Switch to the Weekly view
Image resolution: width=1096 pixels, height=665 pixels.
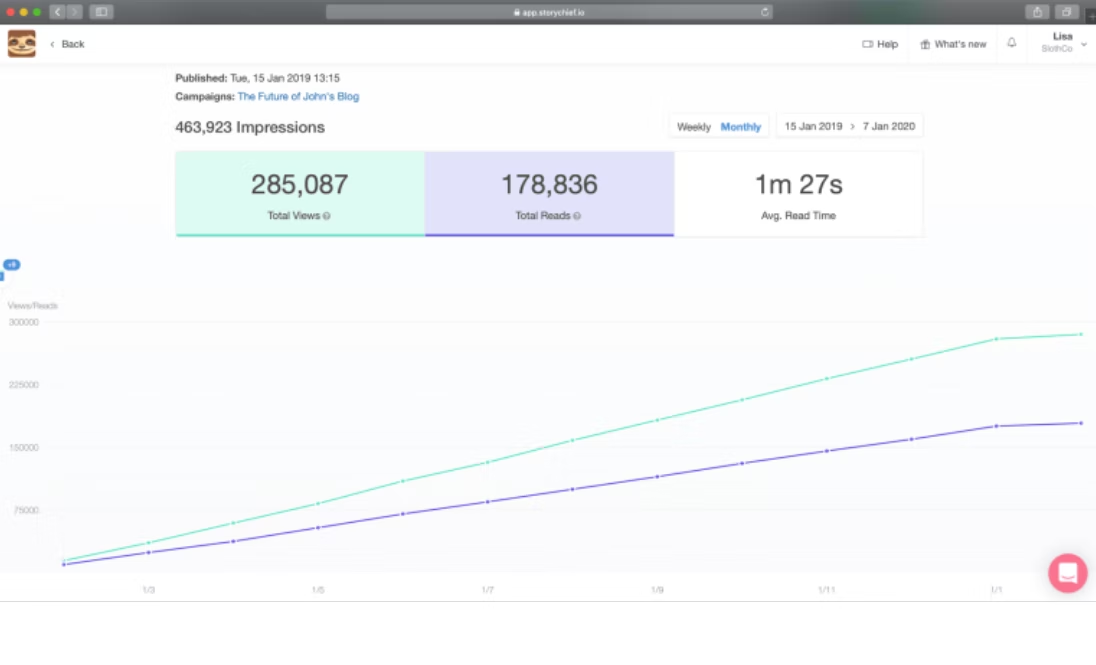[x=695, y=126]
